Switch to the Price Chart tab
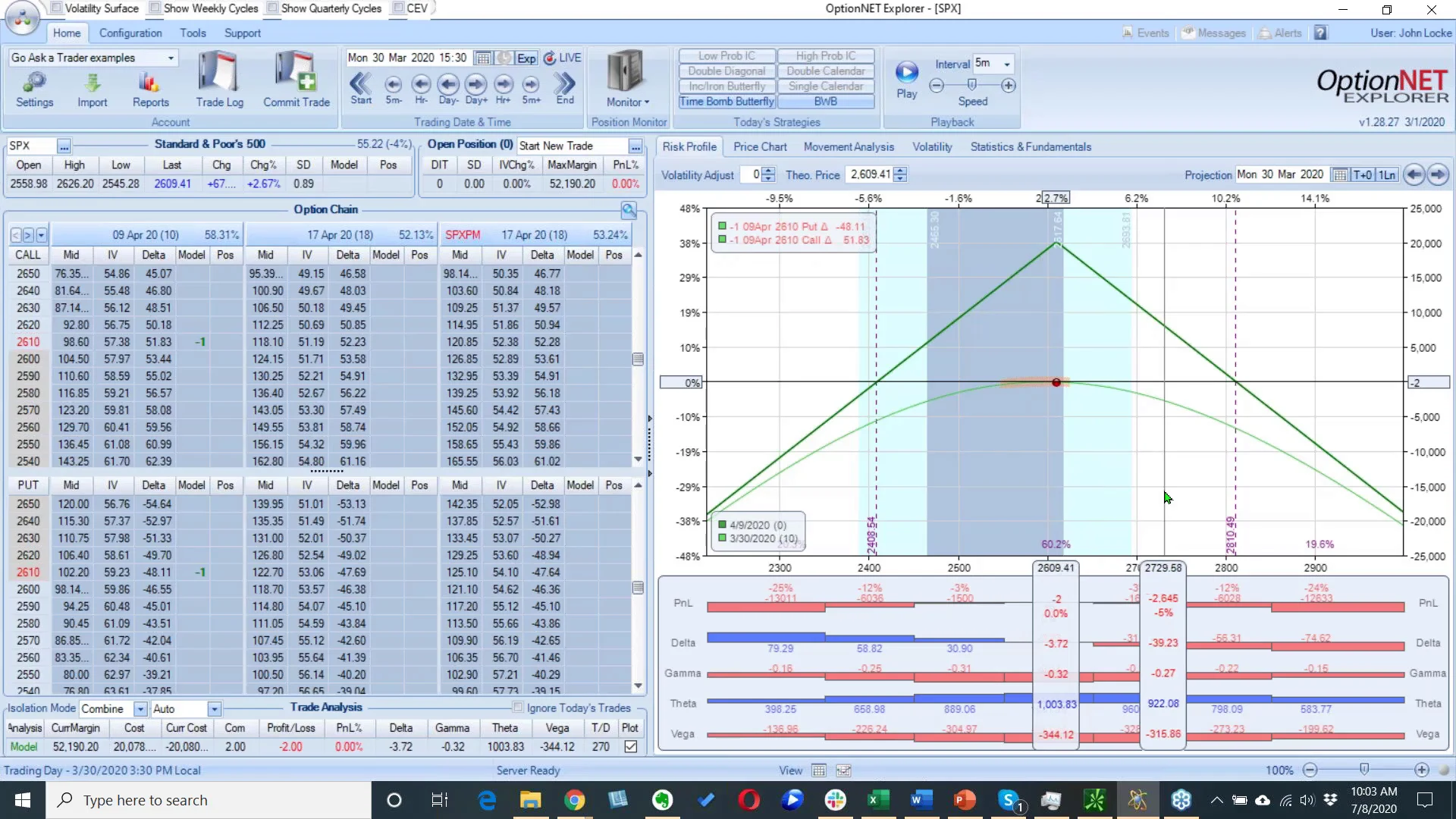The height and width of the screenshot is (819, 1456). coord(760,147)
